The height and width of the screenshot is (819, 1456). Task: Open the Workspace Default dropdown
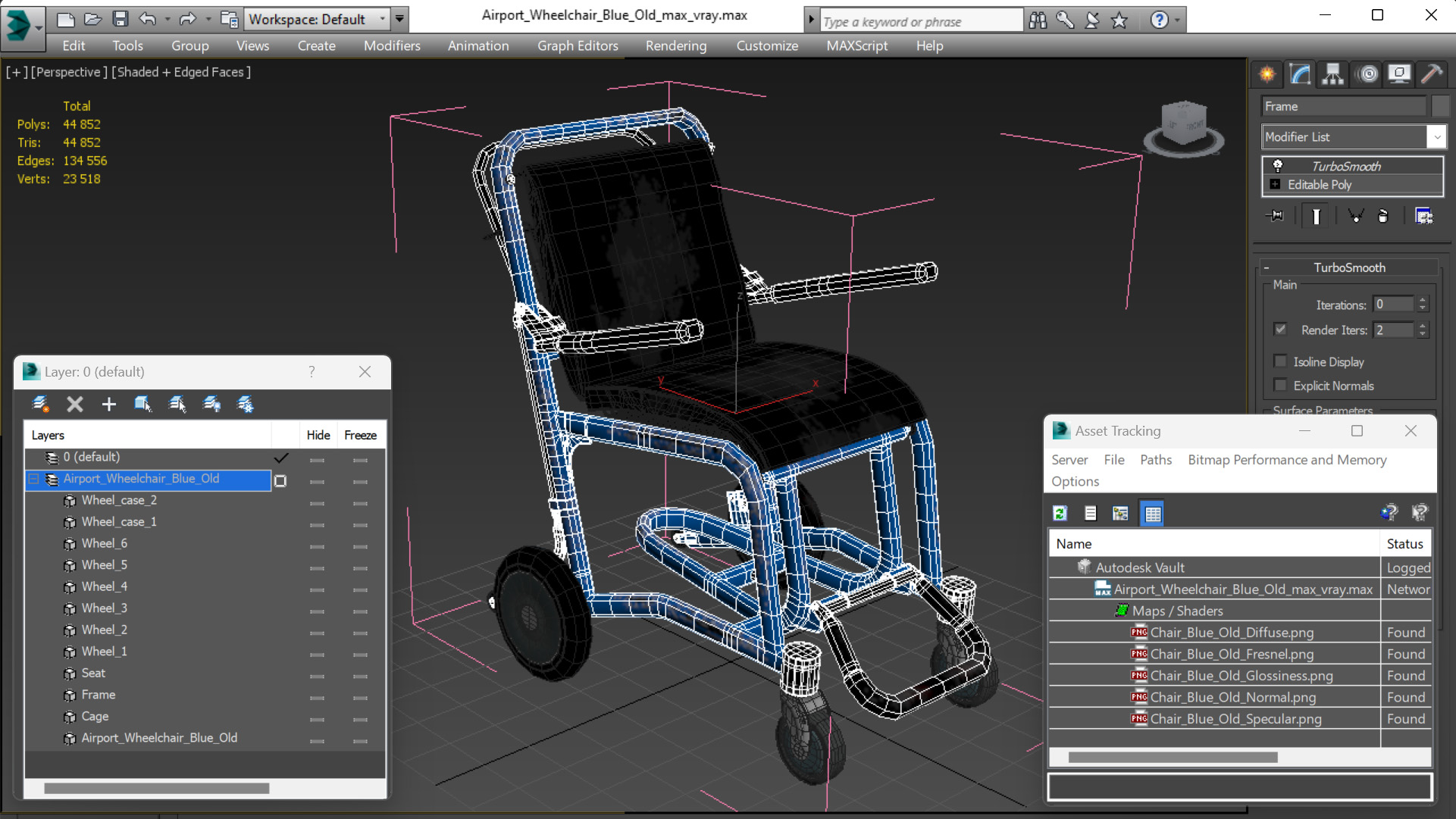pos(383,19)
